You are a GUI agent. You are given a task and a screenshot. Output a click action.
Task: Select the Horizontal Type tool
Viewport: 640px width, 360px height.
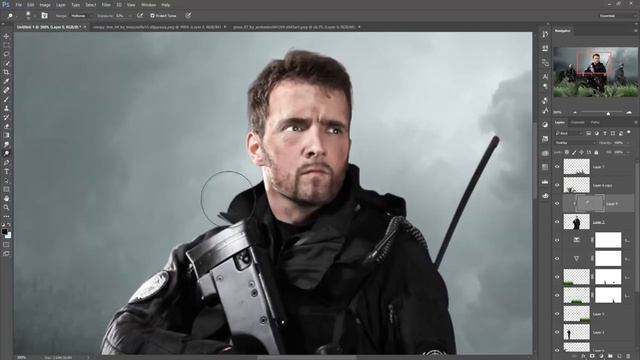click(6, 171)
